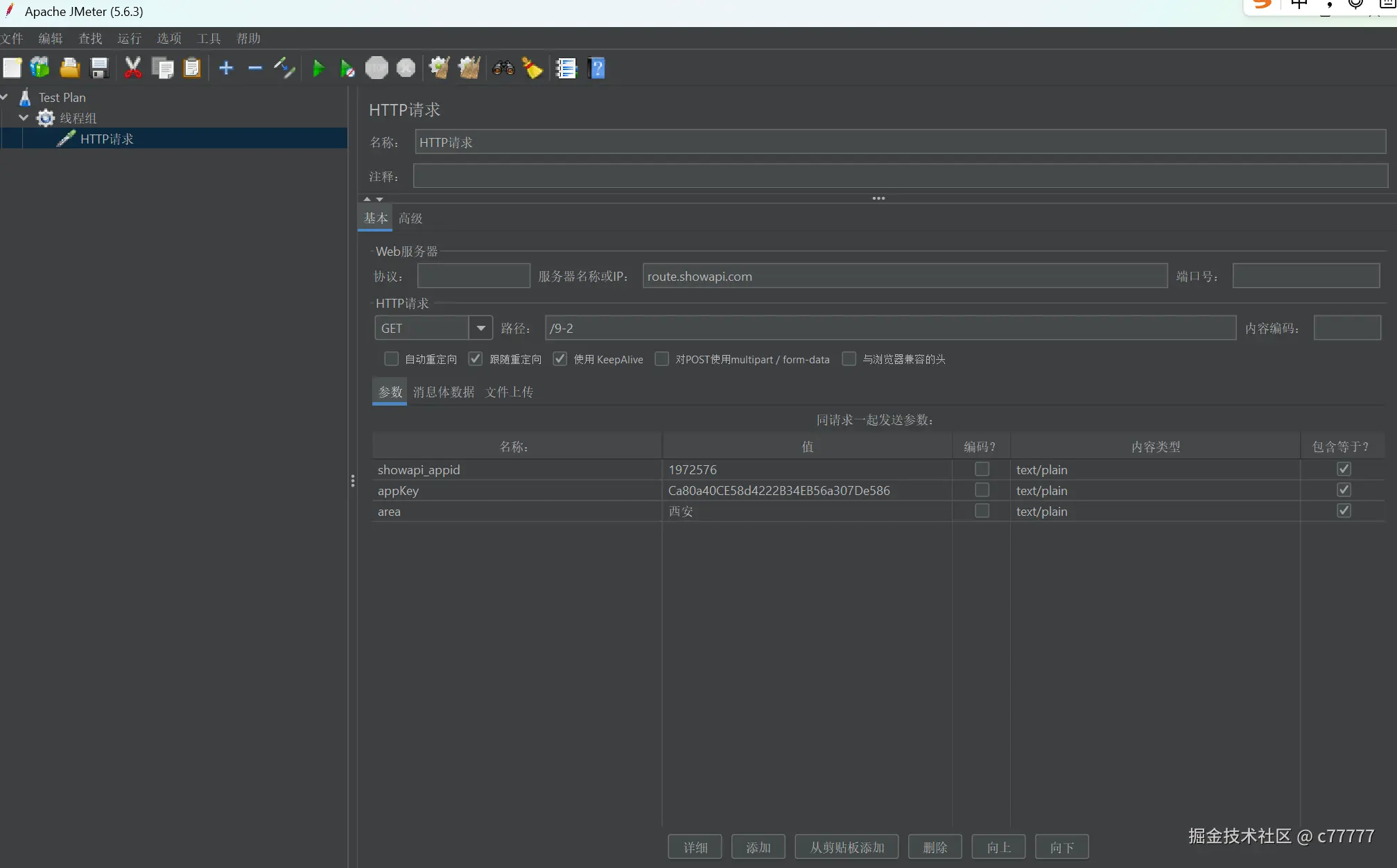Switch to the 高级 tab
This screenshot has height=868, width=1397.
click(410, 218)
